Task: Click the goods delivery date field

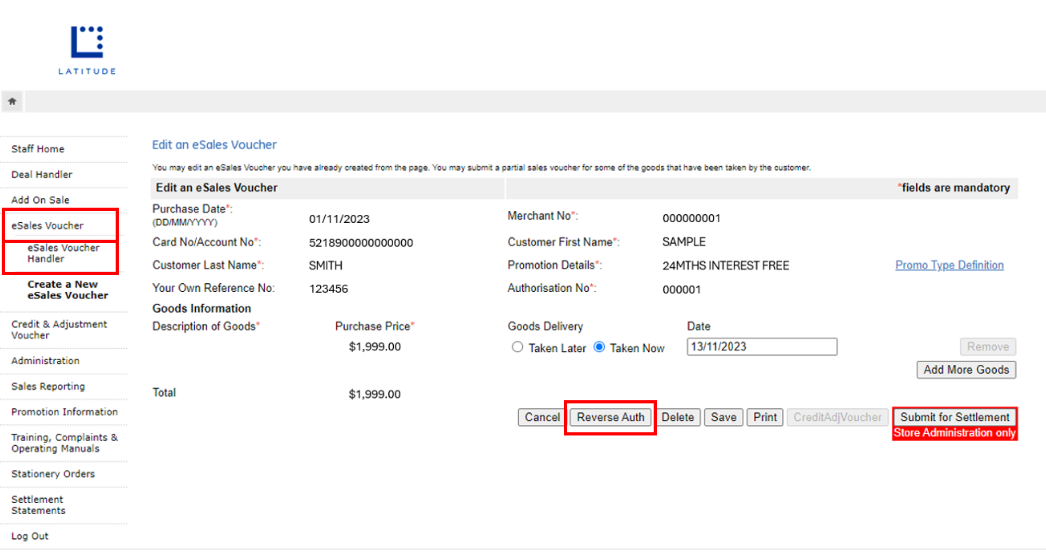Action: pos(761,347)
